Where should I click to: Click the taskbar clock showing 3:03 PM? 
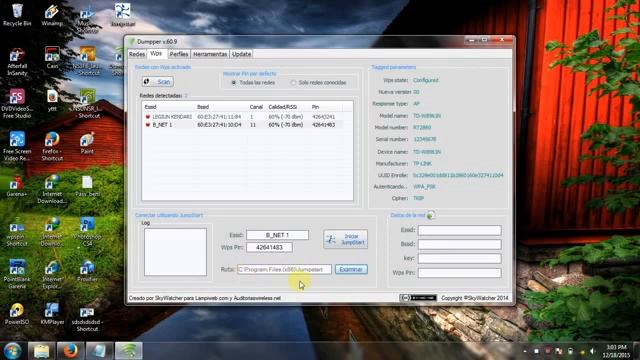[x=616, y=351]
